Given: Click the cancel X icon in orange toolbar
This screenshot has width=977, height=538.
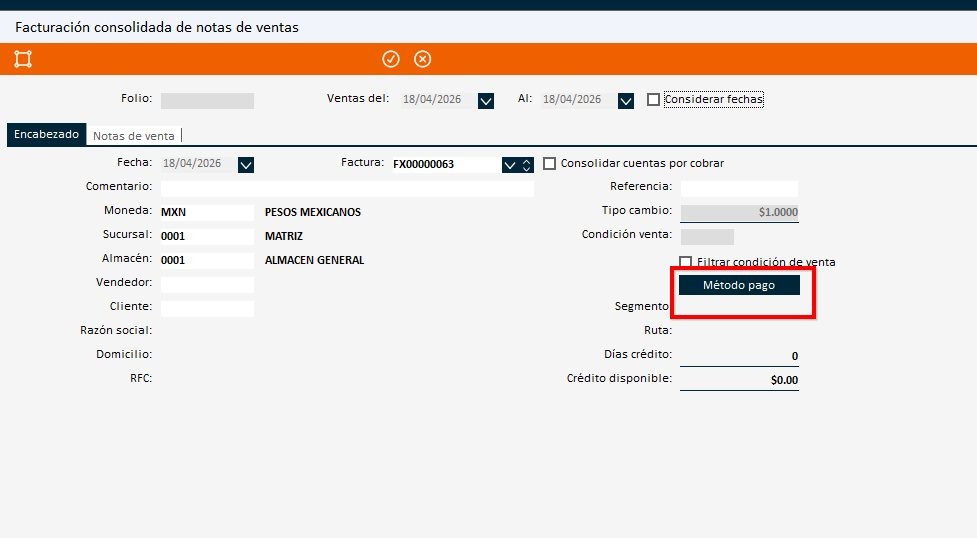Looking at the screenshot, I should tap(423, 59).
